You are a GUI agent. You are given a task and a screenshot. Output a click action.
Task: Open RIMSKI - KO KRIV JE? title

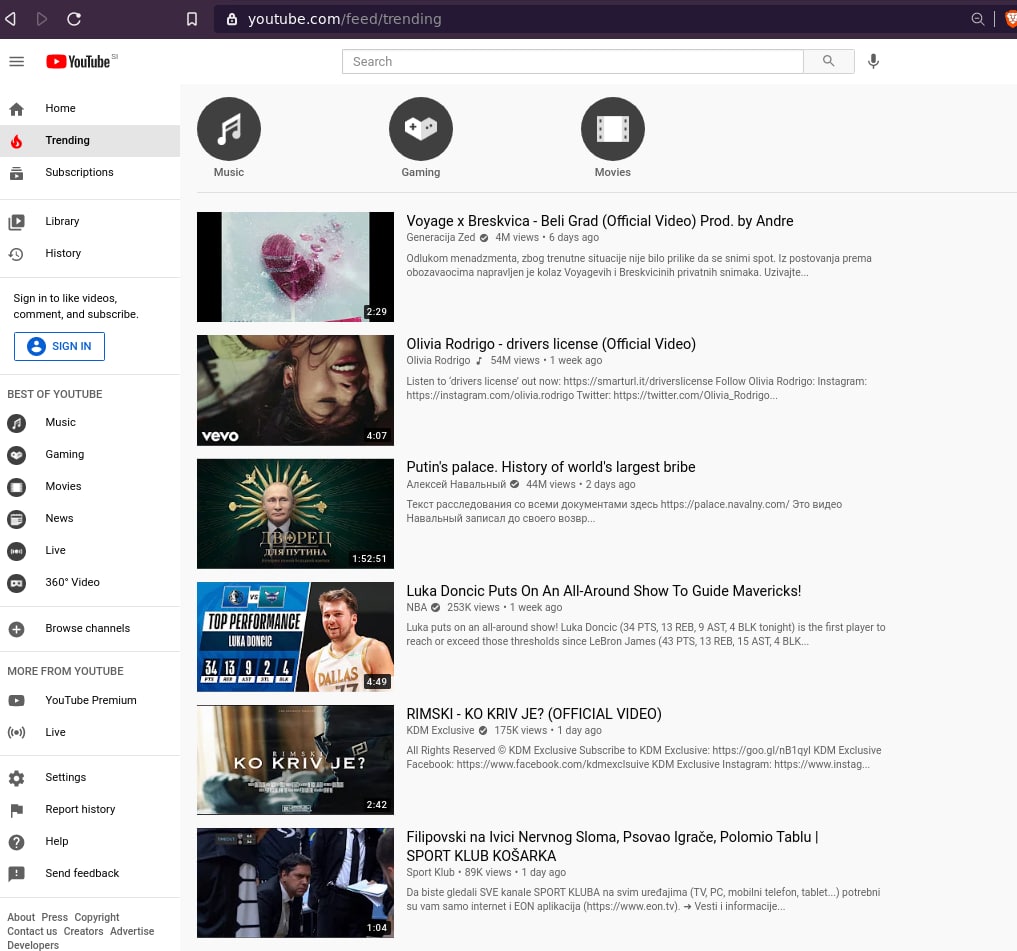coord(534,714)
